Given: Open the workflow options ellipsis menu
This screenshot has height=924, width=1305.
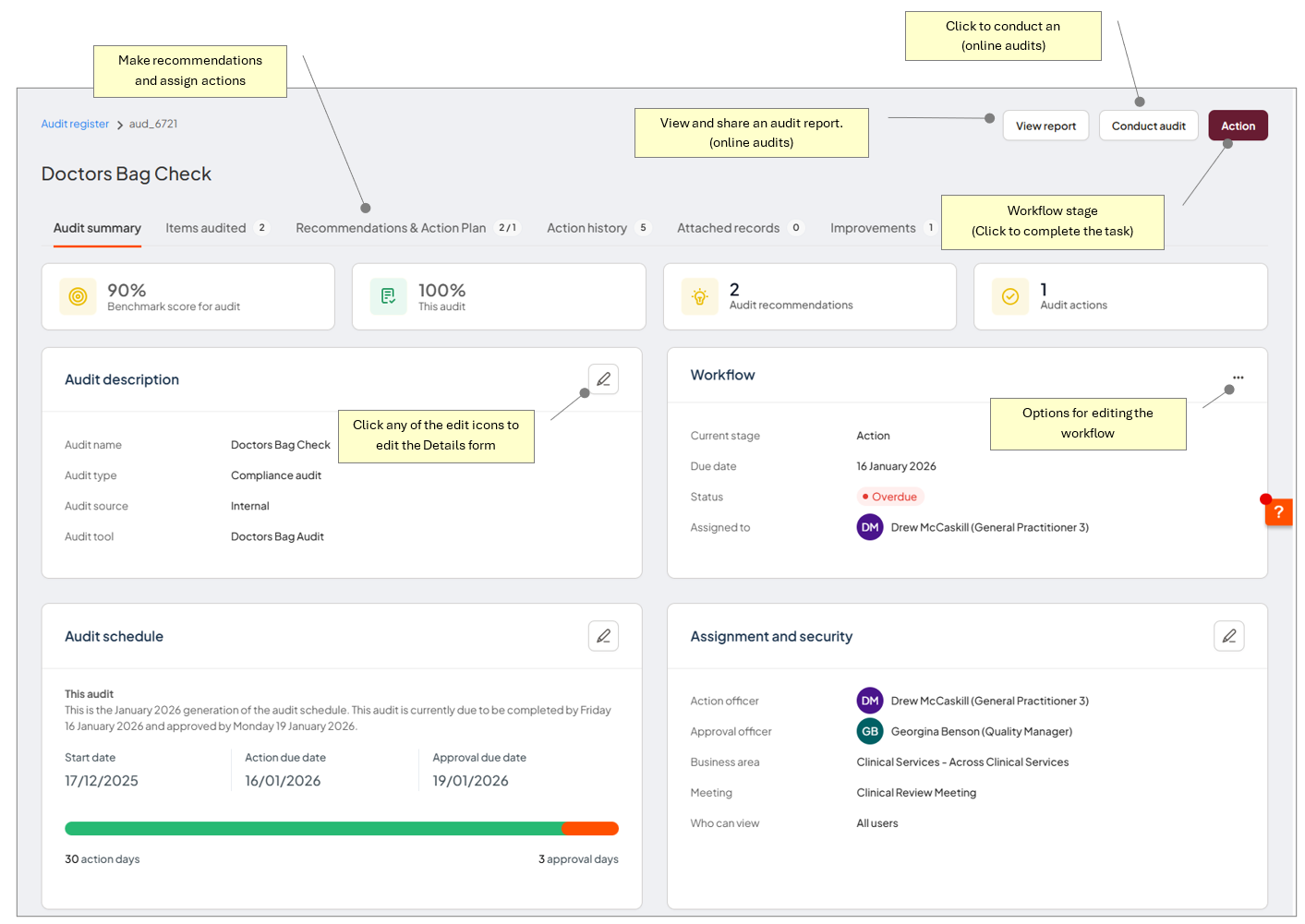Looking at the screenshot, I should (1238, 377).
